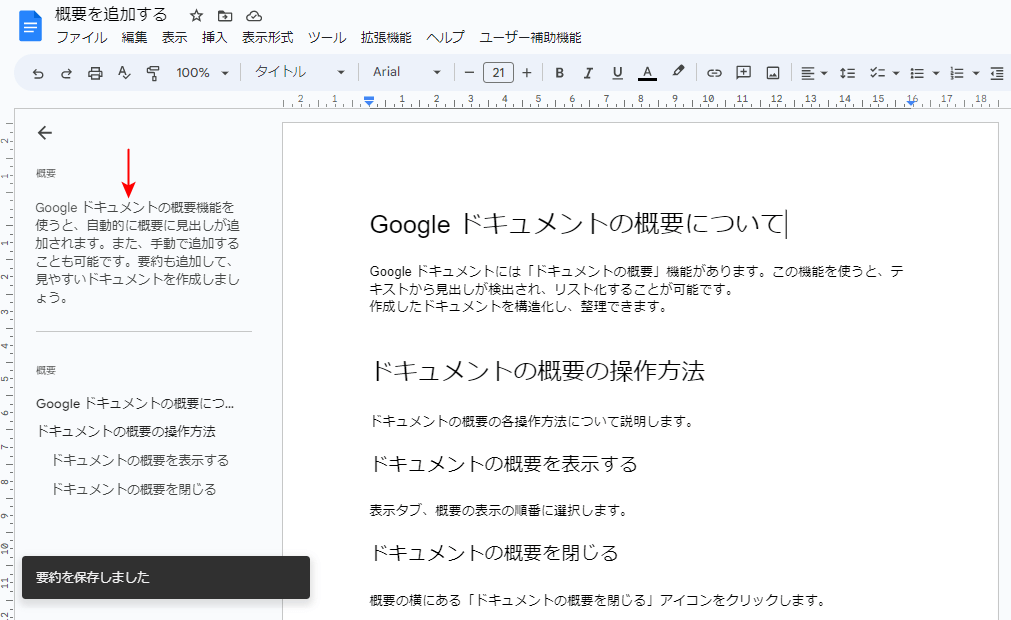Click the title Google ドキュメントの概要について

click(576, 224)
